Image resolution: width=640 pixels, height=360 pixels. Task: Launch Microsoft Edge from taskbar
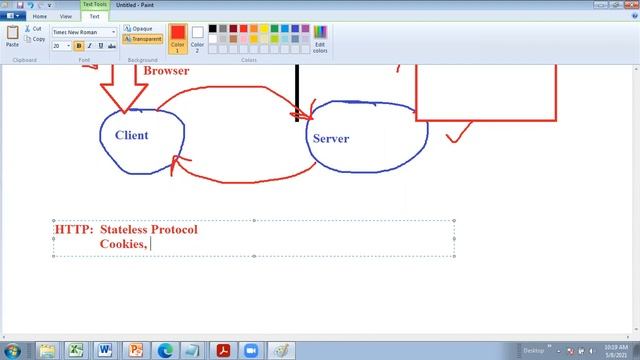tap(165, 351)
